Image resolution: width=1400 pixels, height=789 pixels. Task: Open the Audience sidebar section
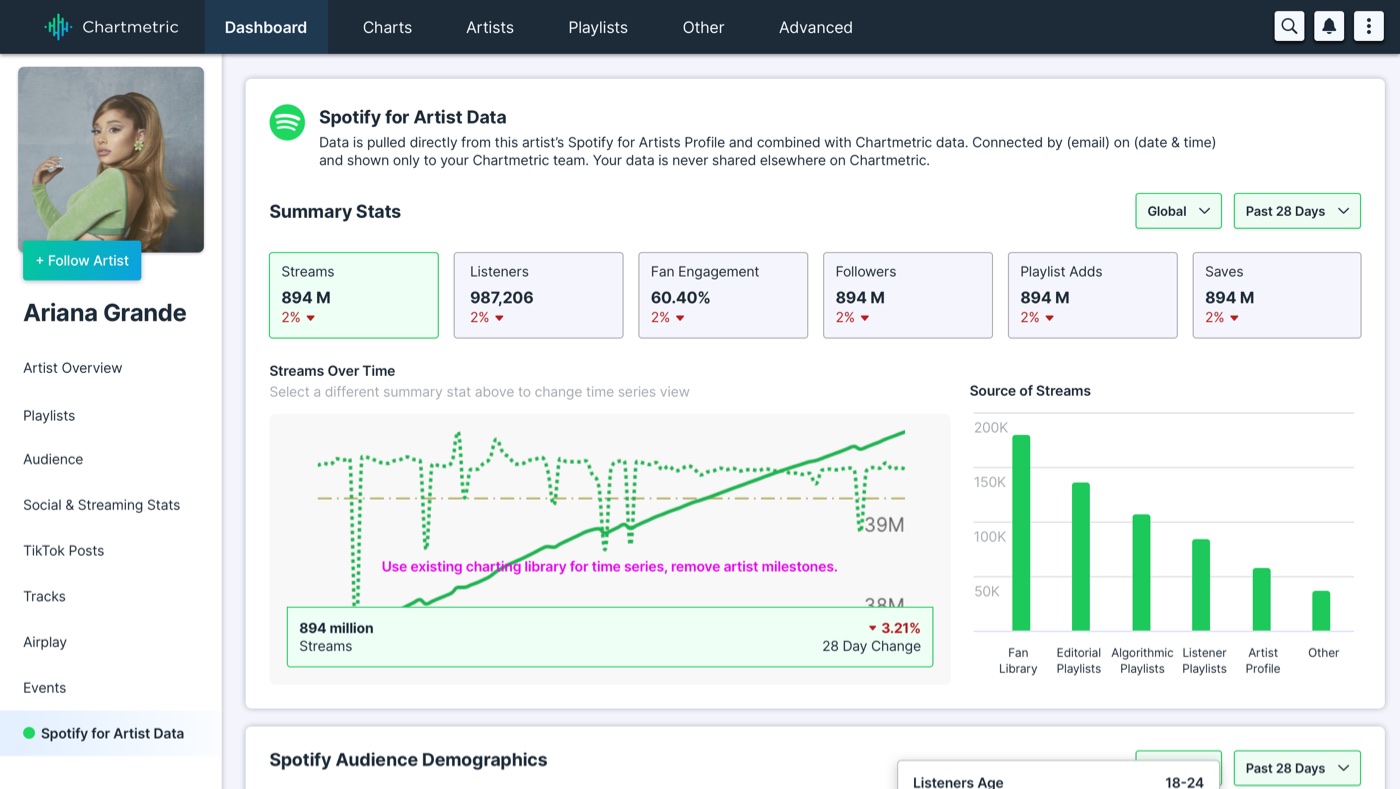[53, 459]
